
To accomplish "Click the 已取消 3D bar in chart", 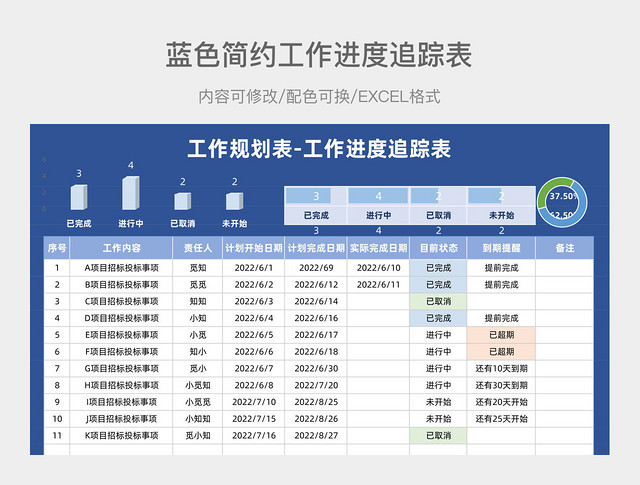I will click(182, 201).
